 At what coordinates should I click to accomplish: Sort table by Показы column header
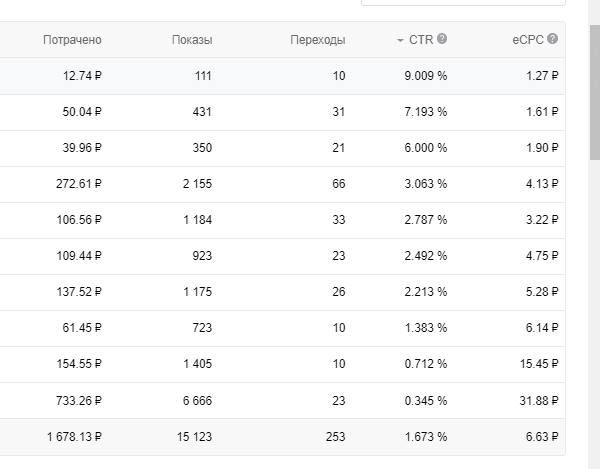point(192,40)
